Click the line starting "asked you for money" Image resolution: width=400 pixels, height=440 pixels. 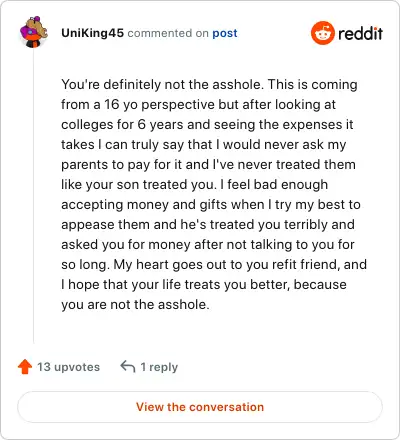(x=208, y=244)
